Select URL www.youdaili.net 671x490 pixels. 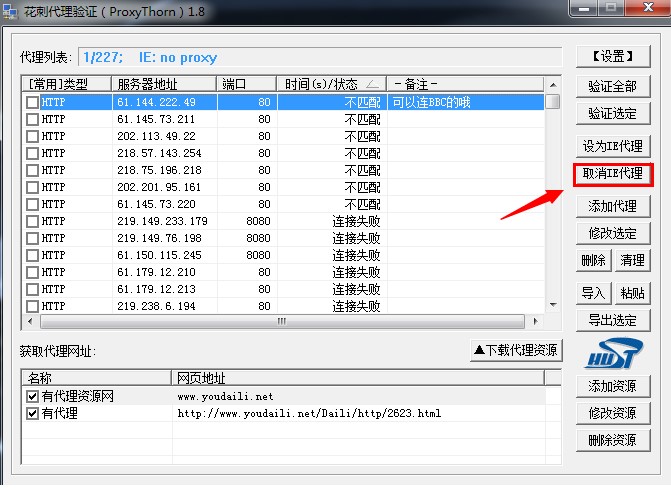[x=225, y=397]
